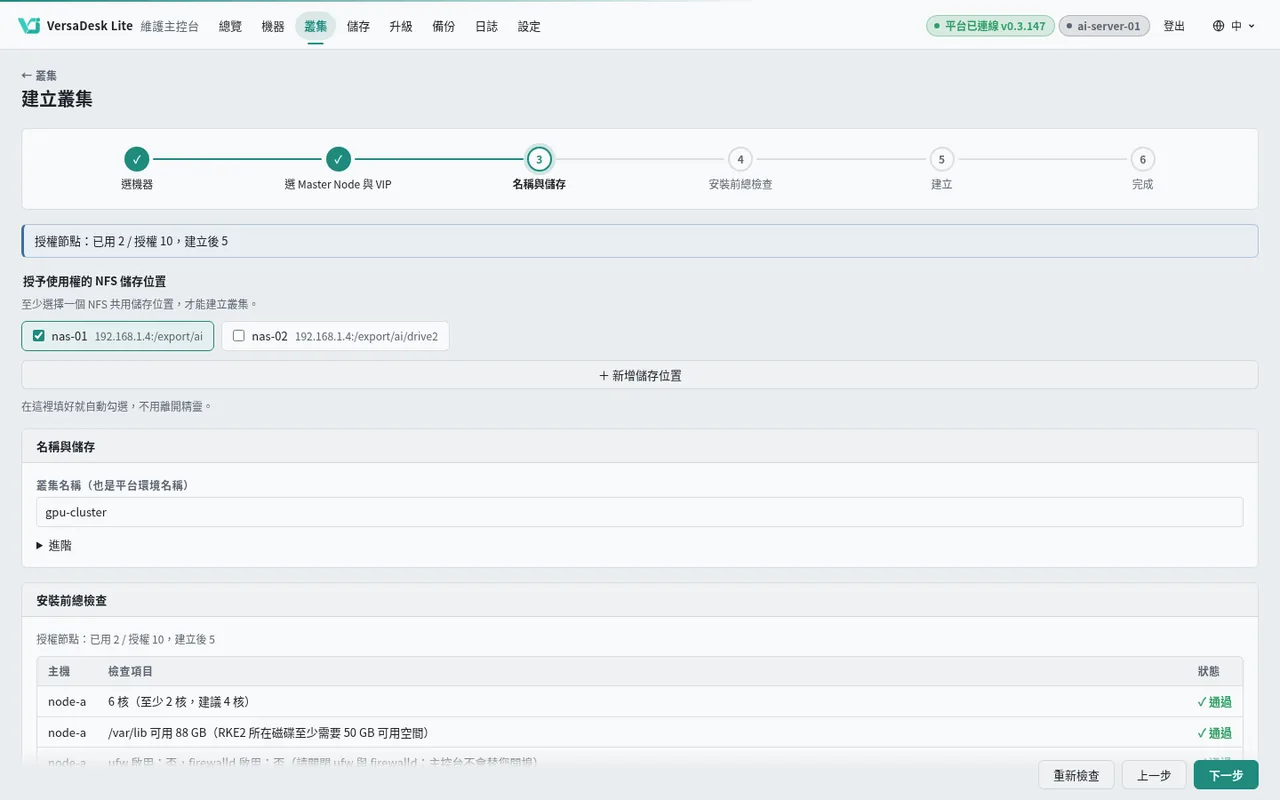
Task: Click the step 4 安裝前總檢查 circle
Action: coord(740,159)
